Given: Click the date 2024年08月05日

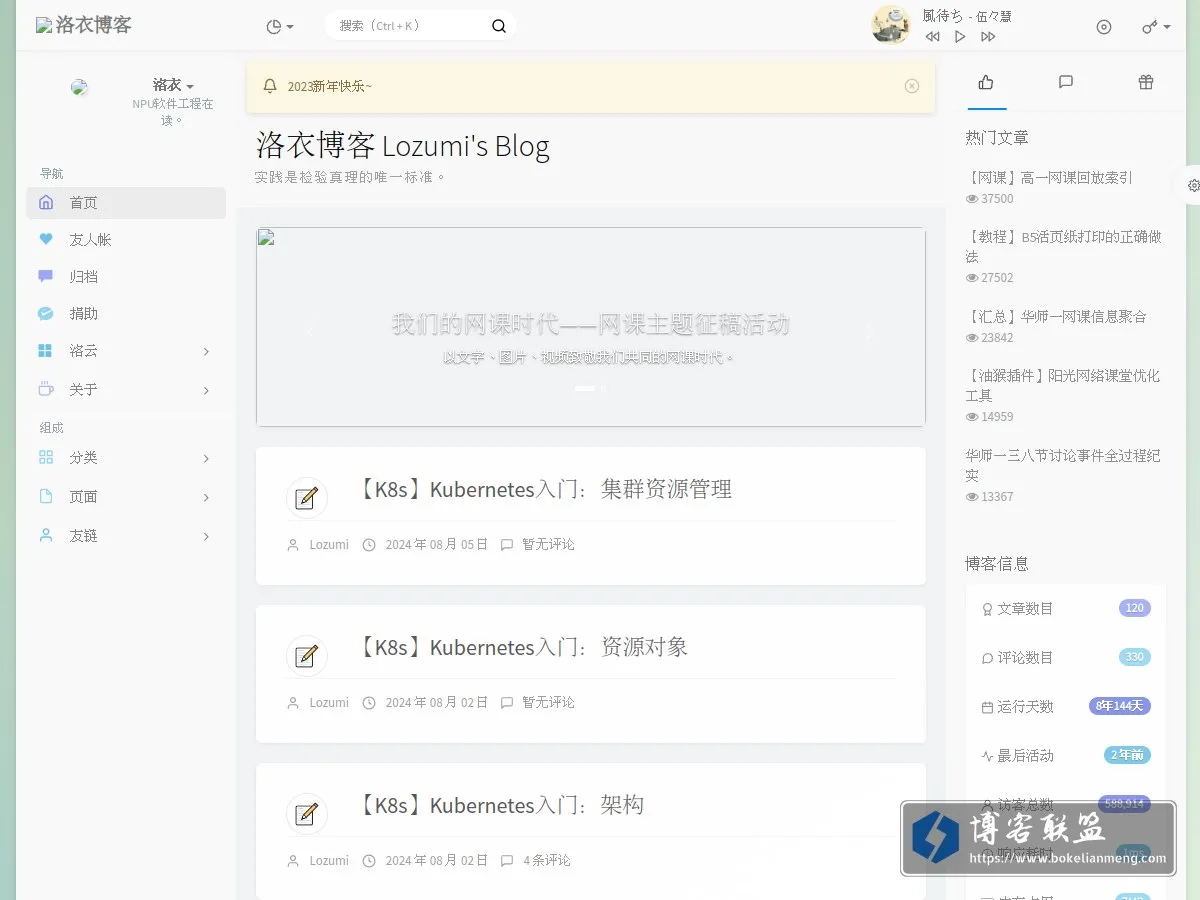Looking at the screenshot, I should pos(437,545).
